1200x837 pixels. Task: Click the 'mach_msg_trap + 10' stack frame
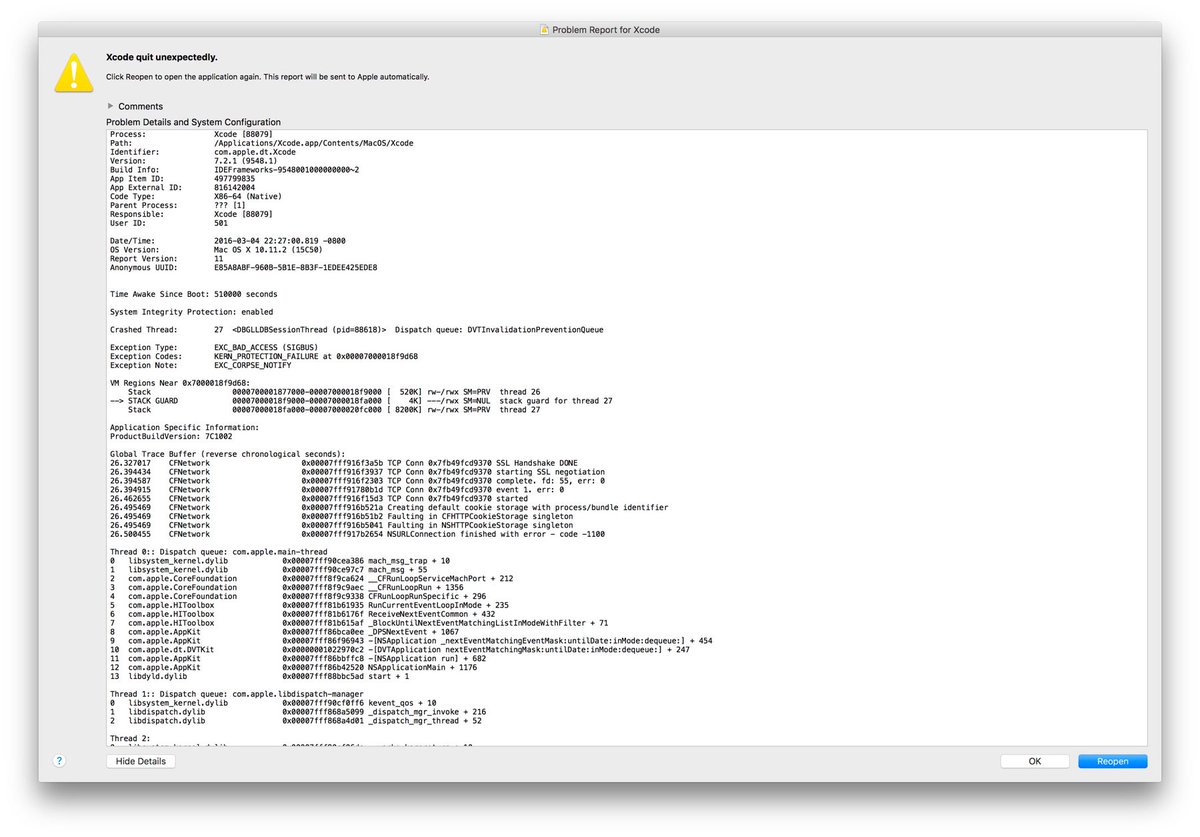pyautogui.click(x=280, y=561)
